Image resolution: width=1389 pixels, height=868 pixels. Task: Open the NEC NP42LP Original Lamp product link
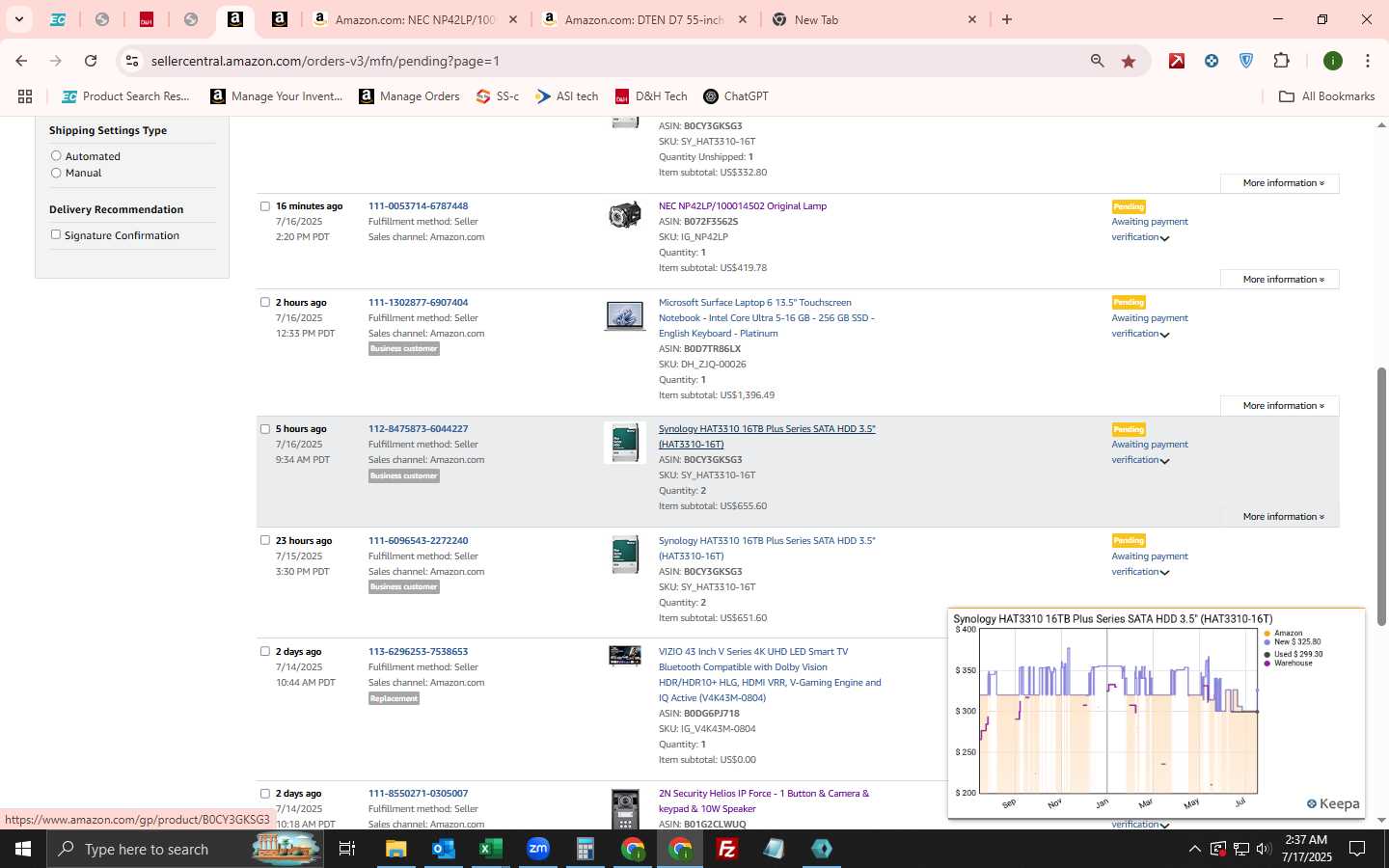point(742,205)
